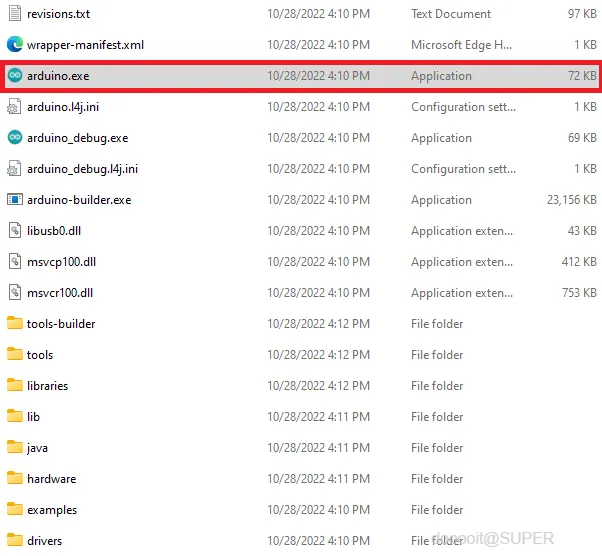Image resolution: width=602 pixels, height=556 pixels.
Task: Click Application type of arduino-builder.exe
Action: (442, 200)
